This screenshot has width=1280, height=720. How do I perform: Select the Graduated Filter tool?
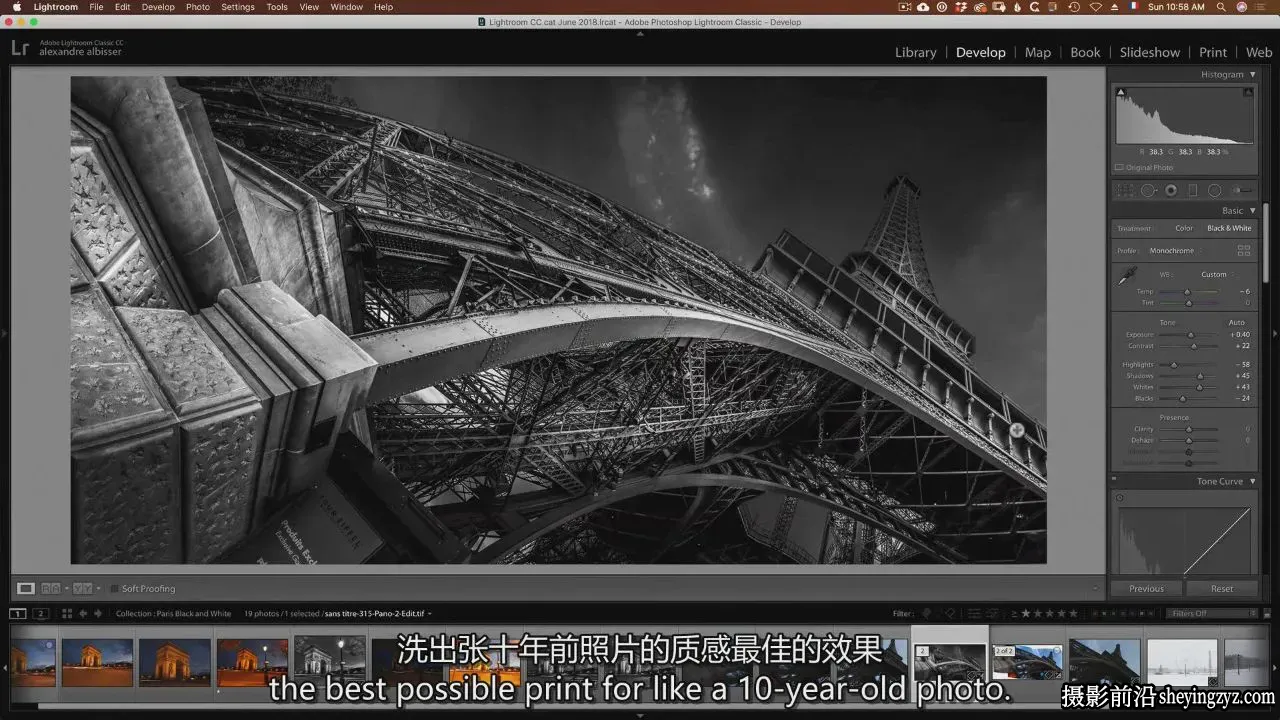tap(1193, 190)
